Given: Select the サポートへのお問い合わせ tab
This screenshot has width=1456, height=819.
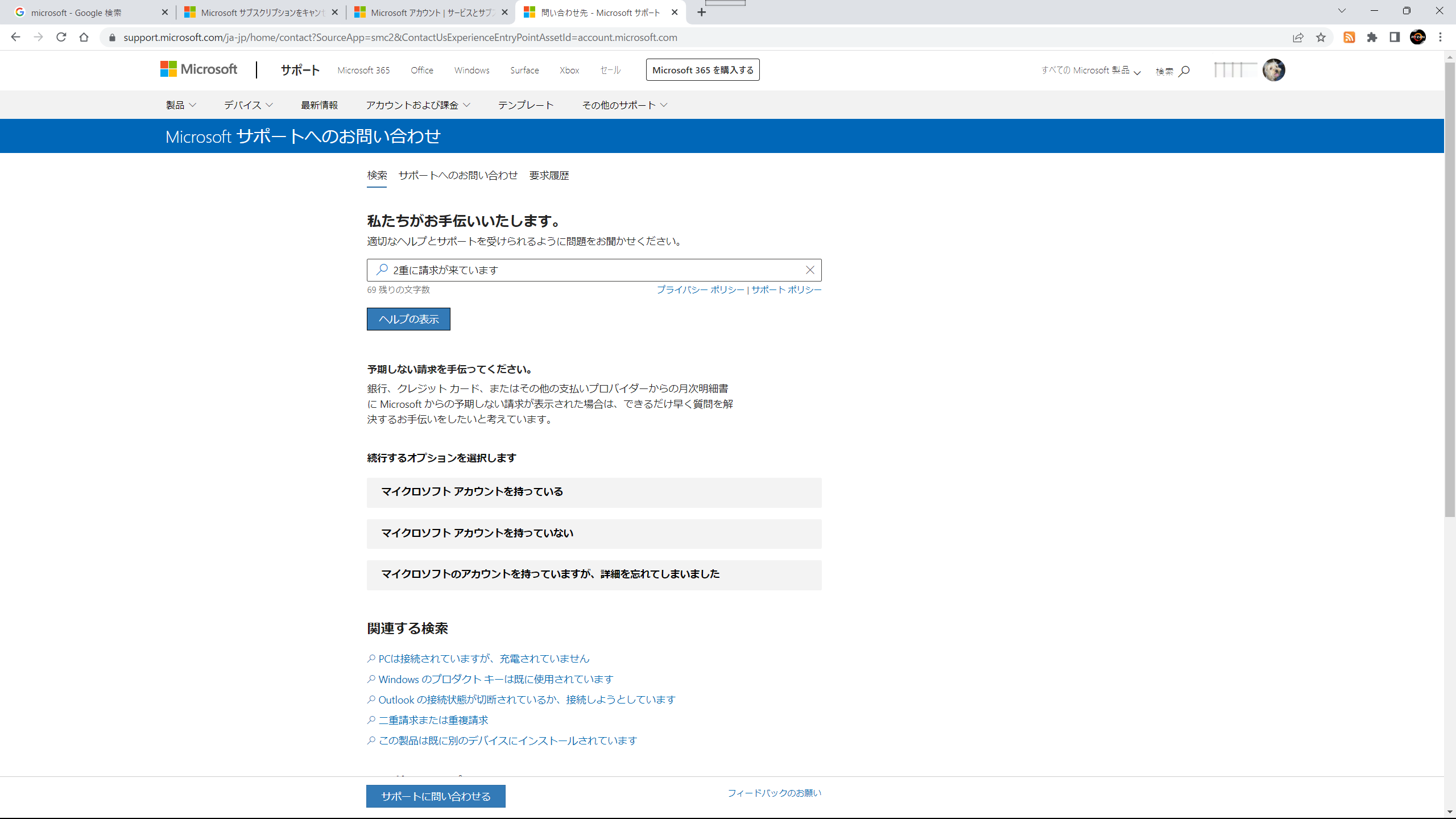Looking at the screenshot, I should click(x=458, y=175).
